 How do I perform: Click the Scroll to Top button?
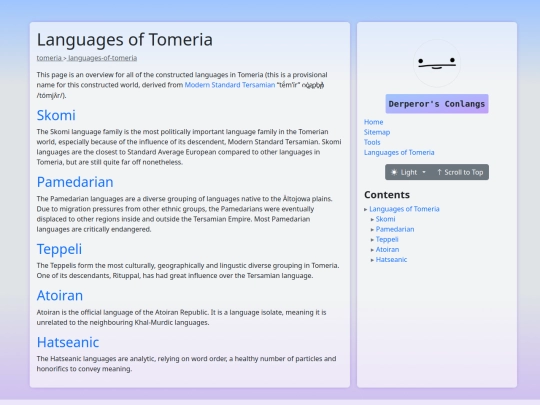[460, 172]
